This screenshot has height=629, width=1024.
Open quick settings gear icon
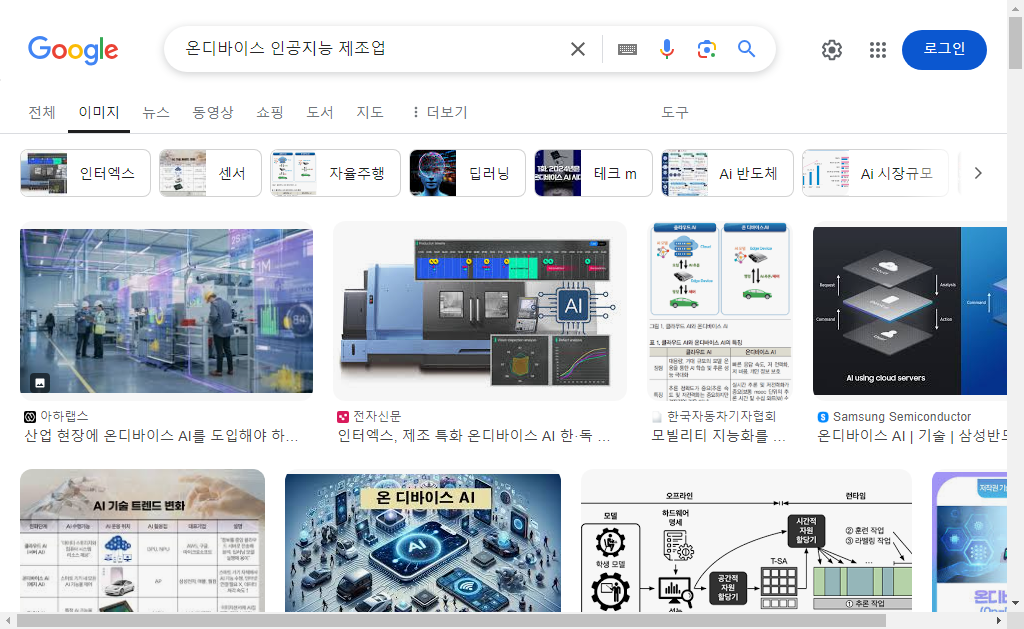(831, 50)
